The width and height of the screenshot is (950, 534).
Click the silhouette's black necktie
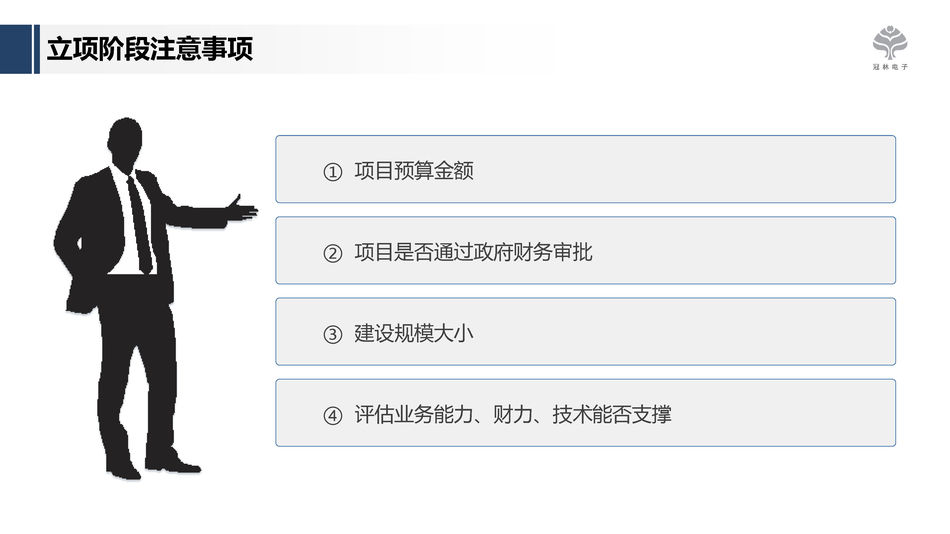[140, 225]
